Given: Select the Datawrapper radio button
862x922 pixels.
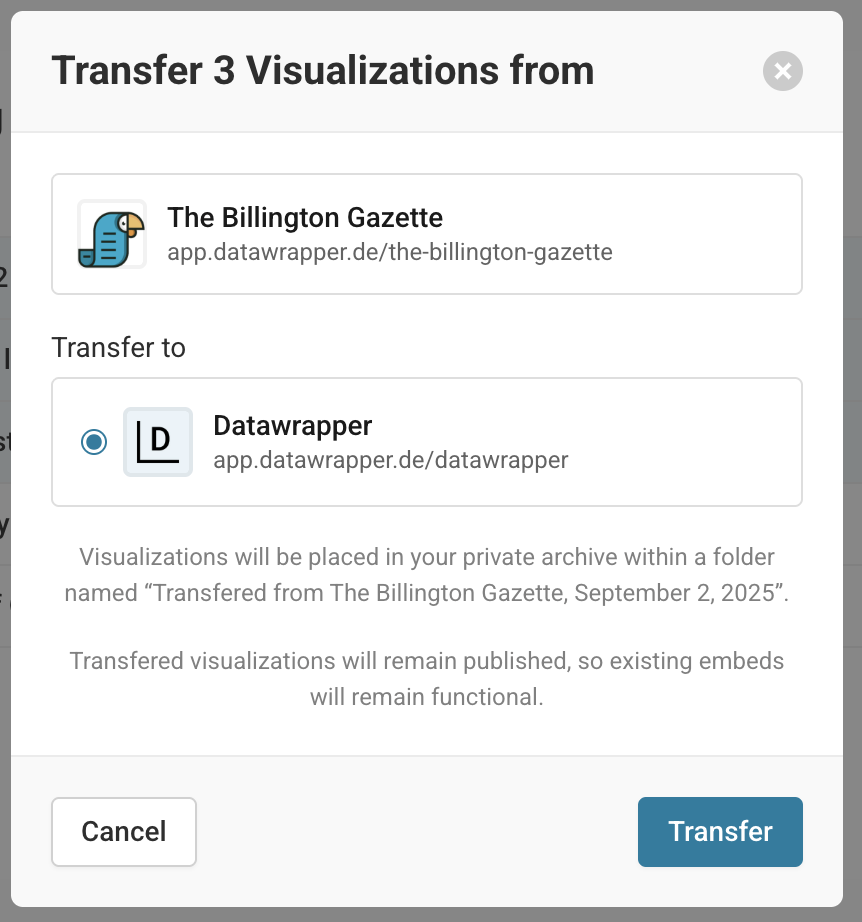Looking at the screenshot, I should [x=94, y=442].
